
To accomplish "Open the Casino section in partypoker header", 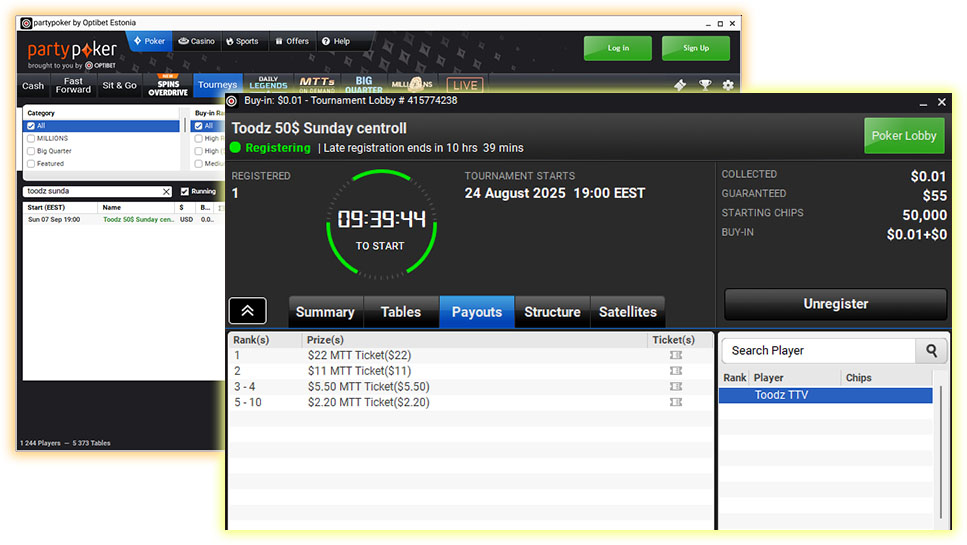I will (x=197, y=41).
